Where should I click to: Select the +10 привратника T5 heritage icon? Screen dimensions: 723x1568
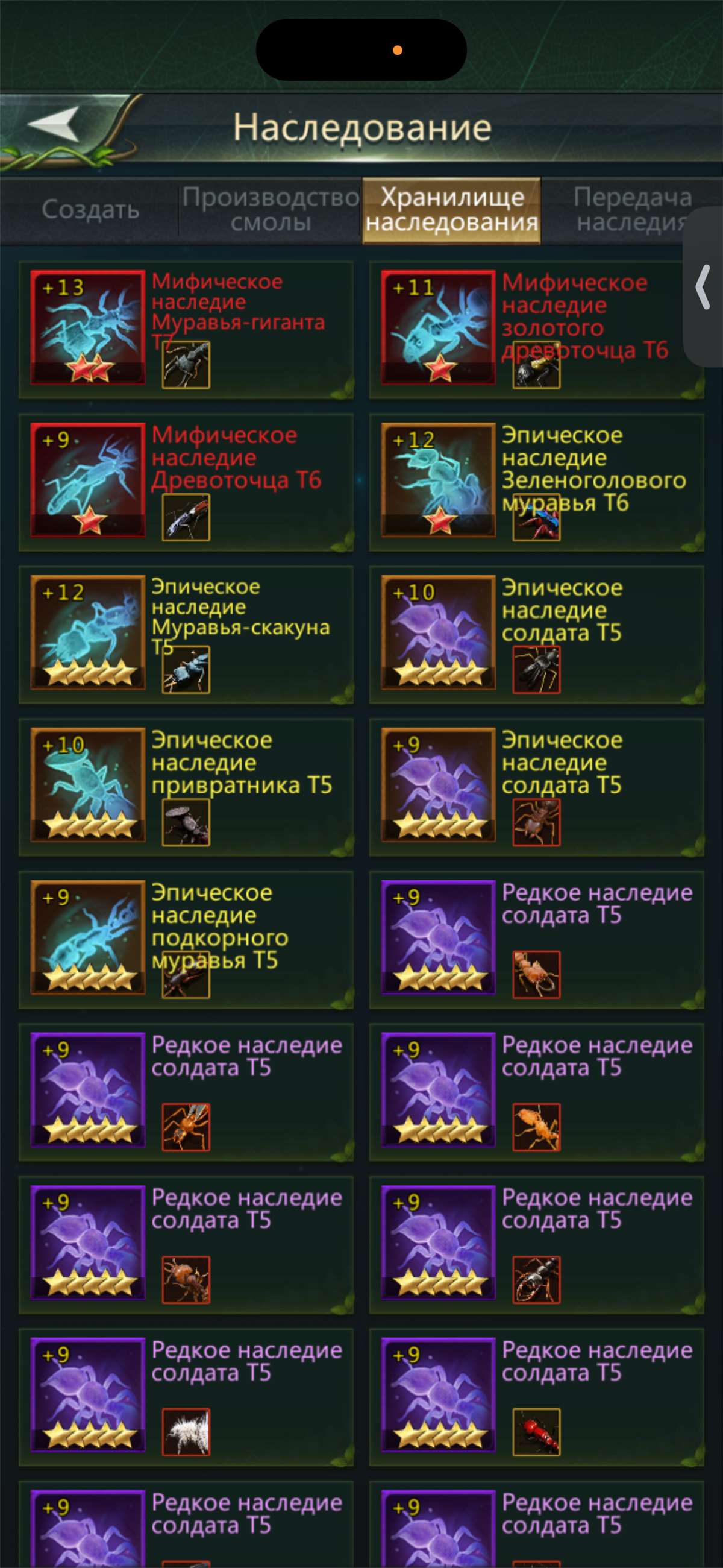pos(88,785)
